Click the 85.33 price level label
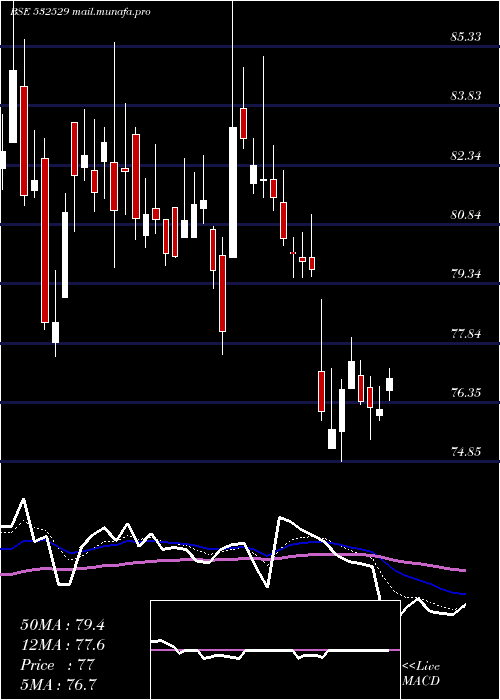Screen dimensions: 500x700 click(466, 36)
